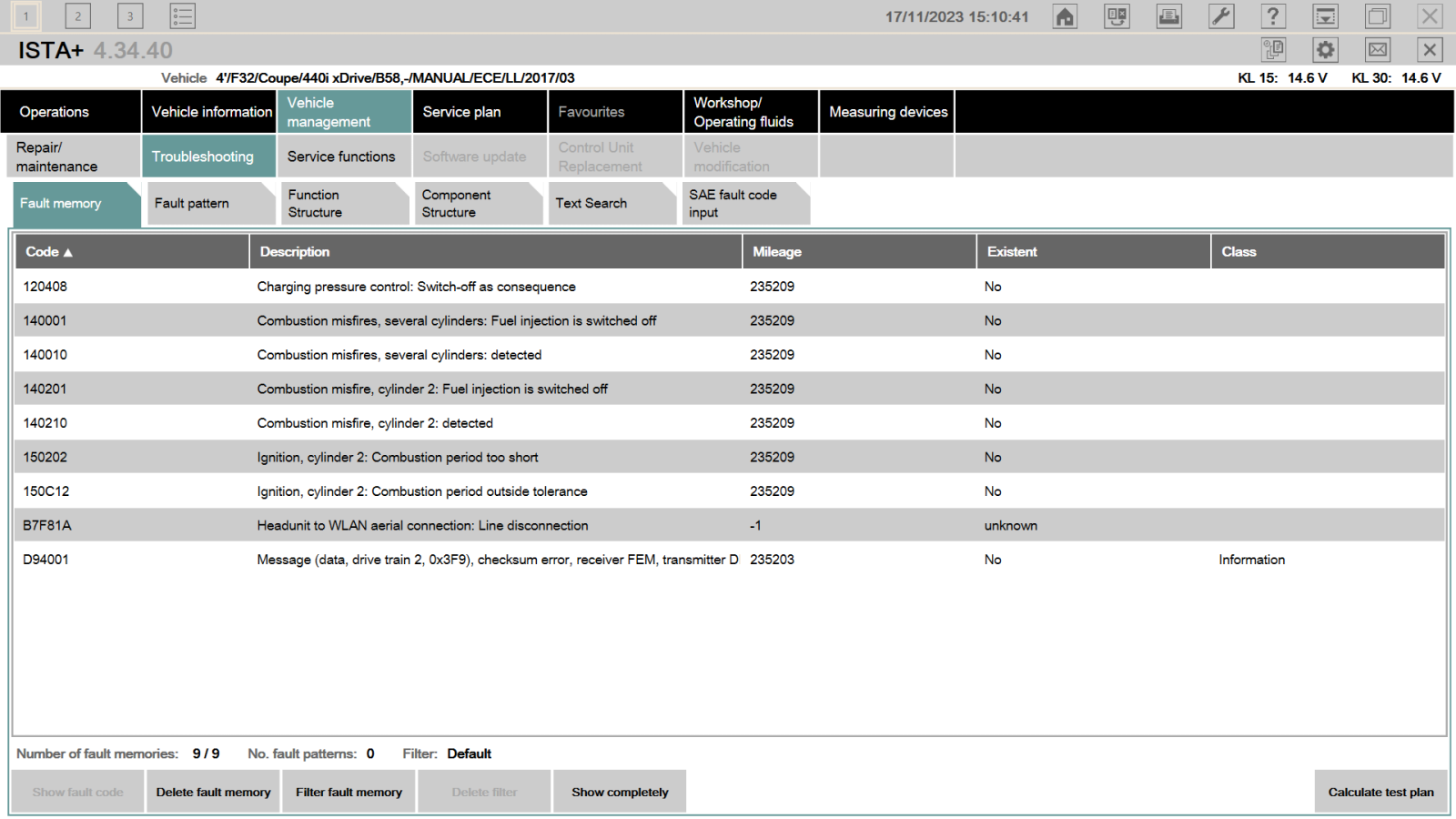Select fault code 140010 row
Viewport: 1456px width, 819px height.
pyautogui.click(x=730, y=355)
